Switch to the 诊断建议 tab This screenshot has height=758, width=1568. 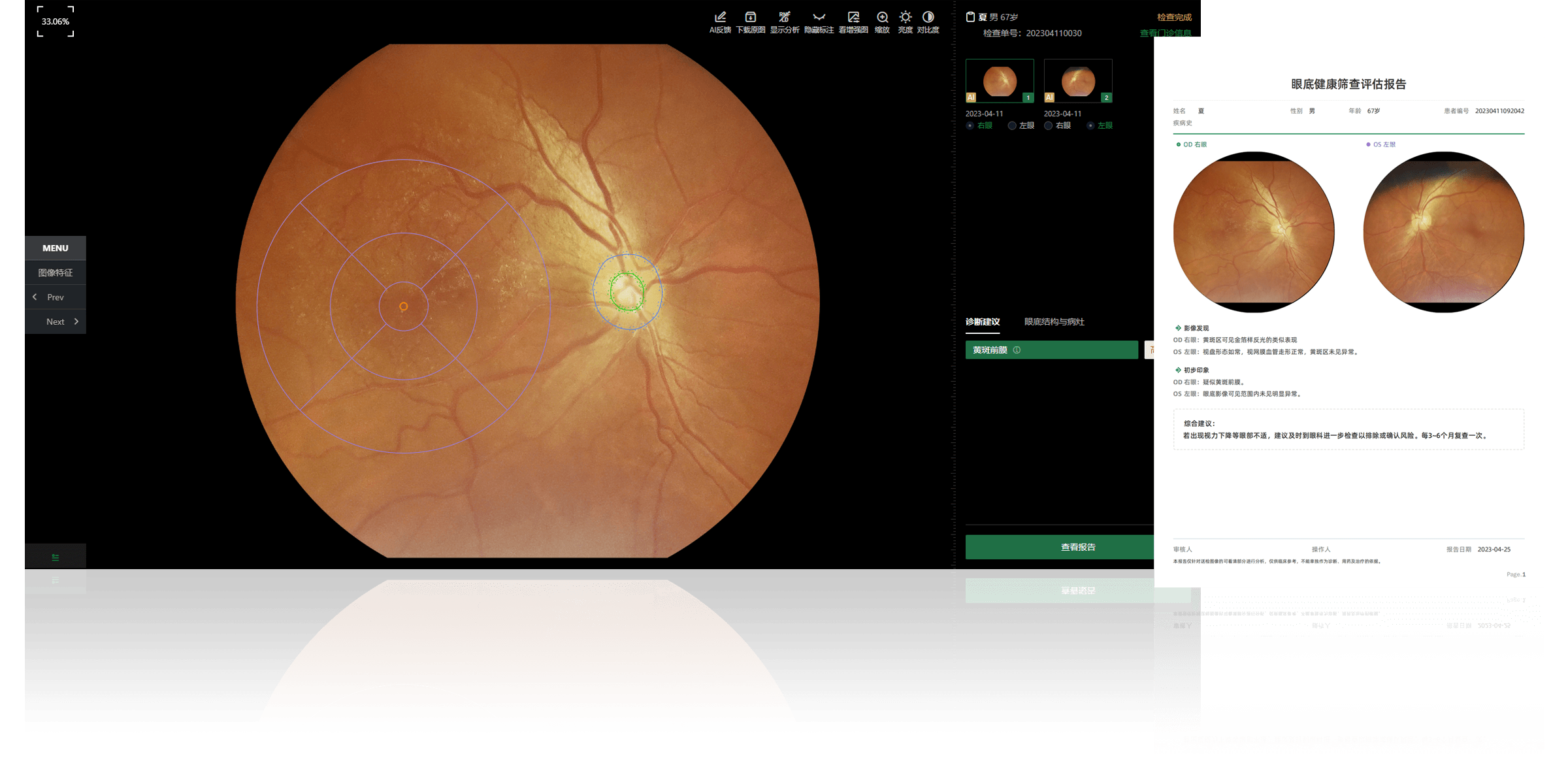point(983,321)
